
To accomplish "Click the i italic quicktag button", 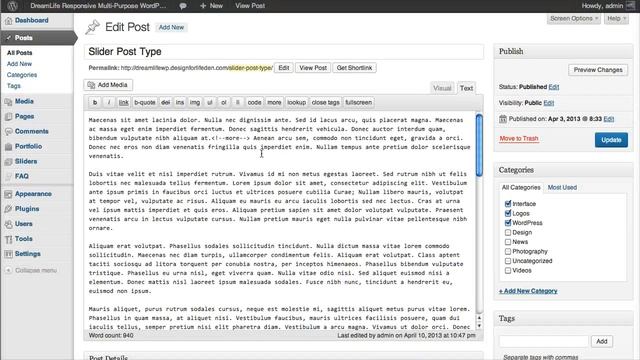I will click(109, 102).
